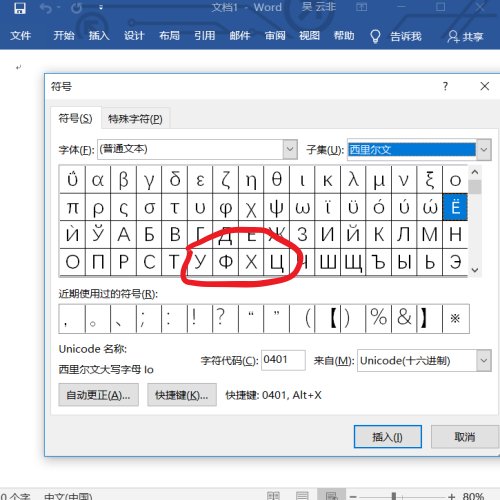Image resolution: width=500 pixels, height=500 pixels.
Task: Pick the recent percent % symbol
Action: (379, 319)
